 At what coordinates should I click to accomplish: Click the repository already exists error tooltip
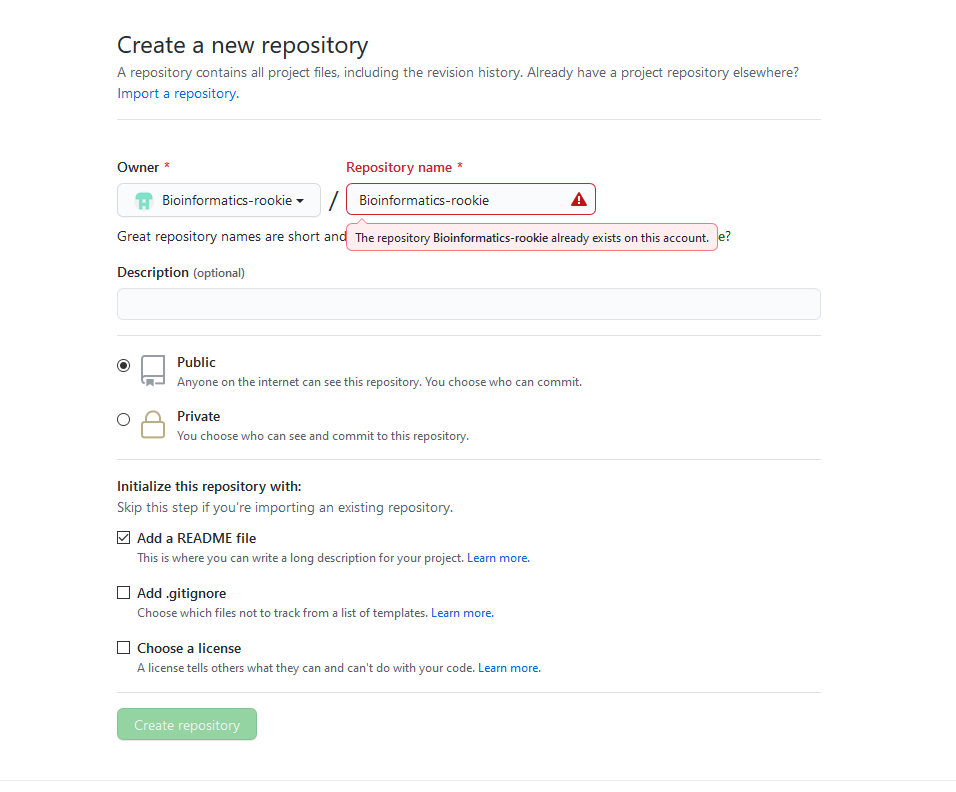[532, 238]
